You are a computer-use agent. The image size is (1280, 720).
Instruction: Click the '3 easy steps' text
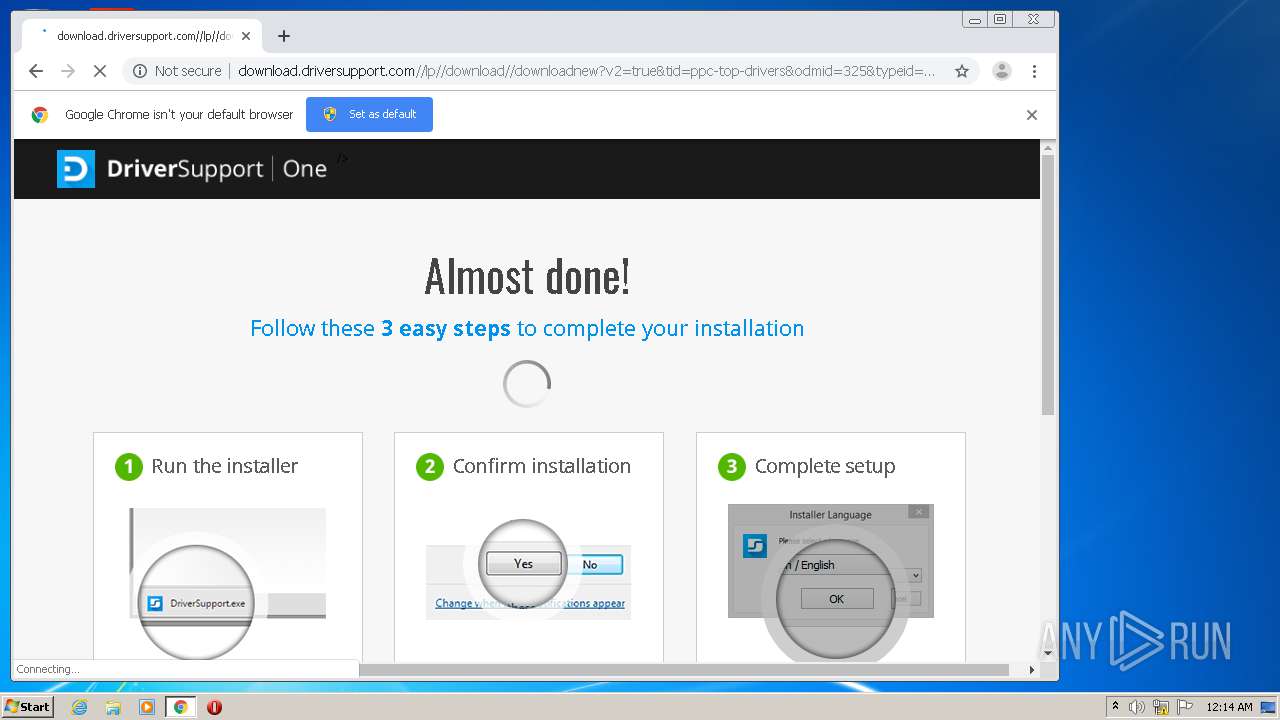[x=446, y=328]
